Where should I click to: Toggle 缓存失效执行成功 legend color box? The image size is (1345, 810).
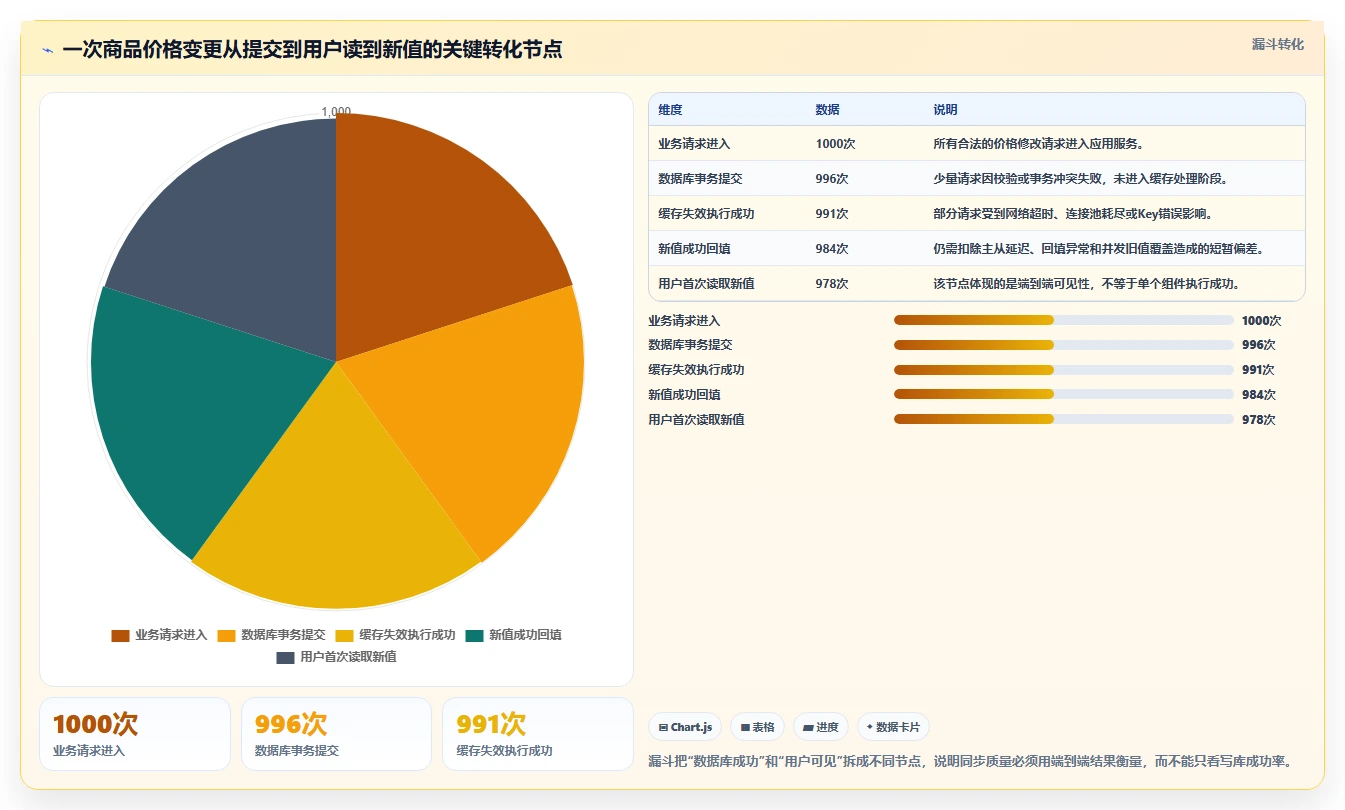(x=344, y=636)
